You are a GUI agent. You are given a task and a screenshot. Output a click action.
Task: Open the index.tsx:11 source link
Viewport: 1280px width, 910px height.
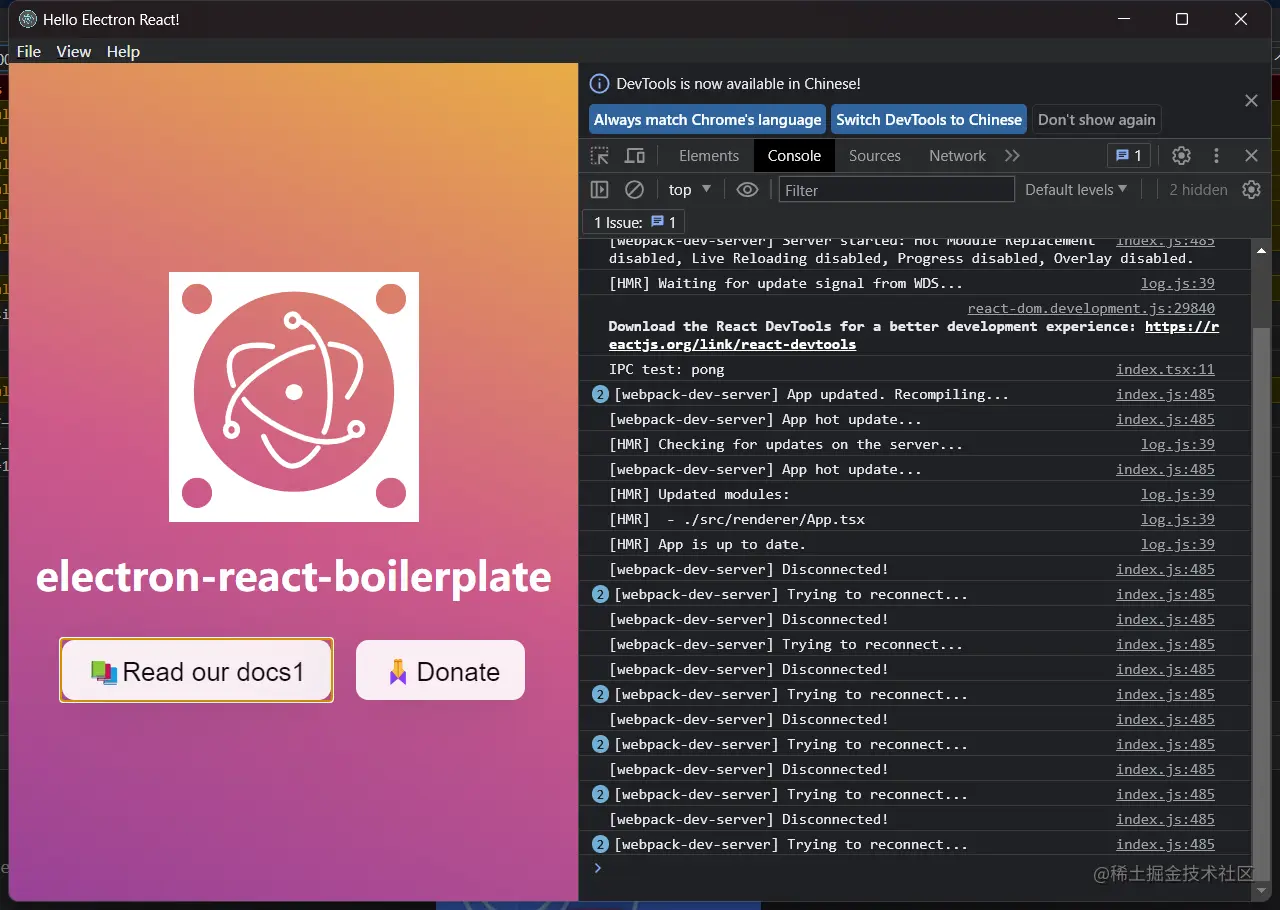coord(1165,370)
